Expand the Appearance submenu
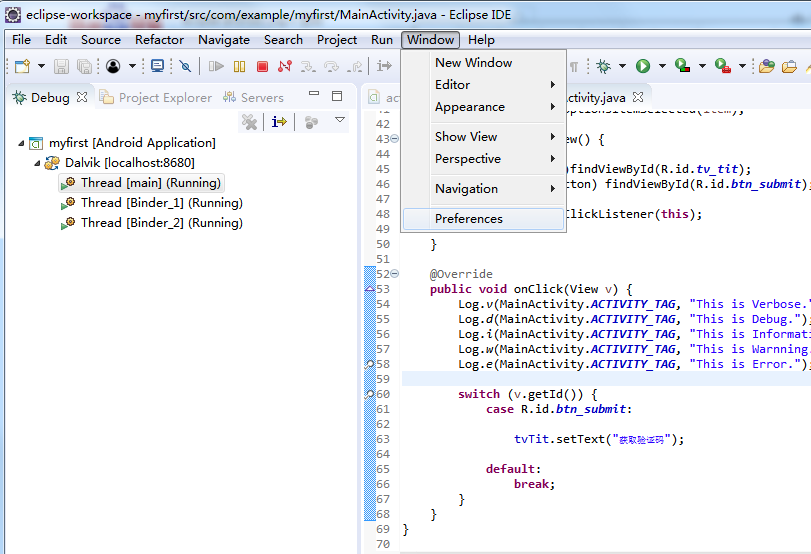This screenshot has height=554, width=811. 484,107
